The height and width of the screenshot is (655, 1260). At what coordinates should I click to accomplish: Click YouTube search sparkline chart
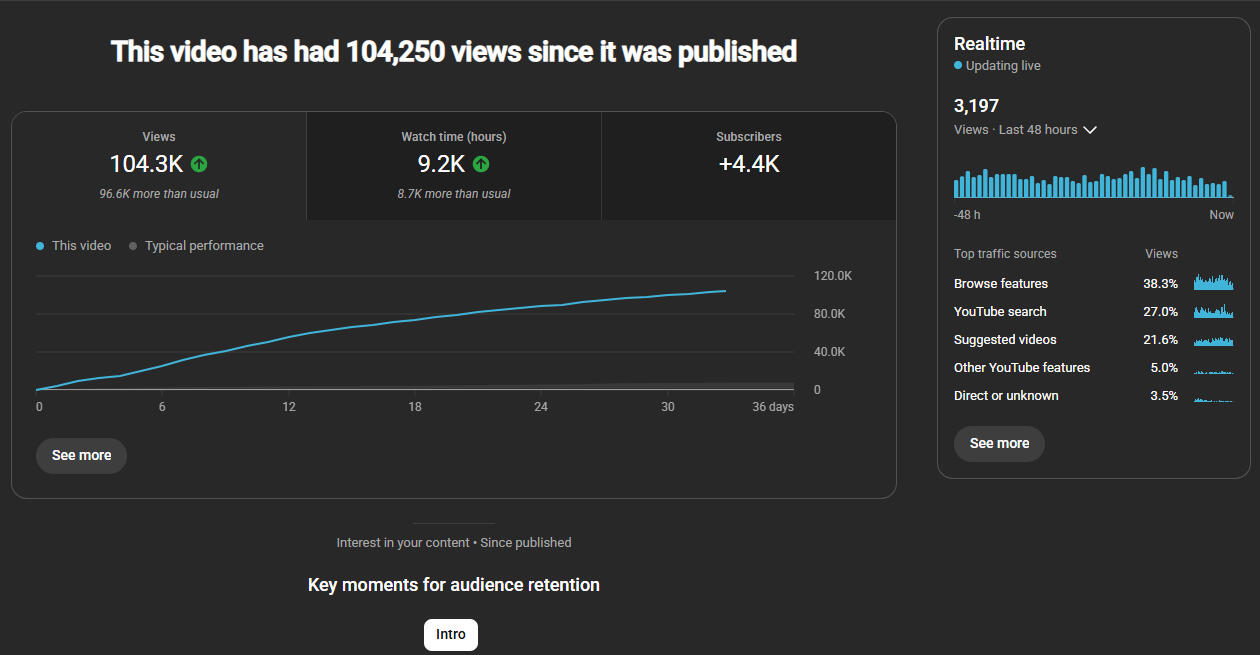click(1213, 312)
